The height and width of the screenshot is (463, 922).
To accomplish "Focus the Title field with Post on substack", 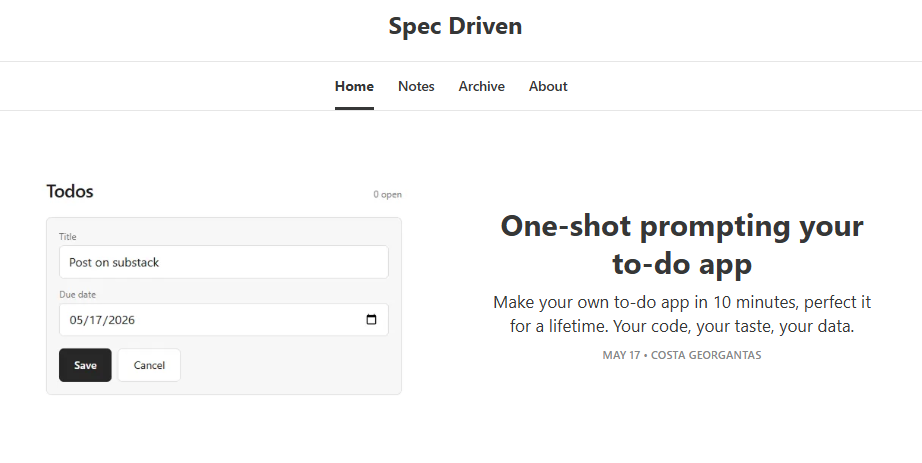I will pos(223,262).
